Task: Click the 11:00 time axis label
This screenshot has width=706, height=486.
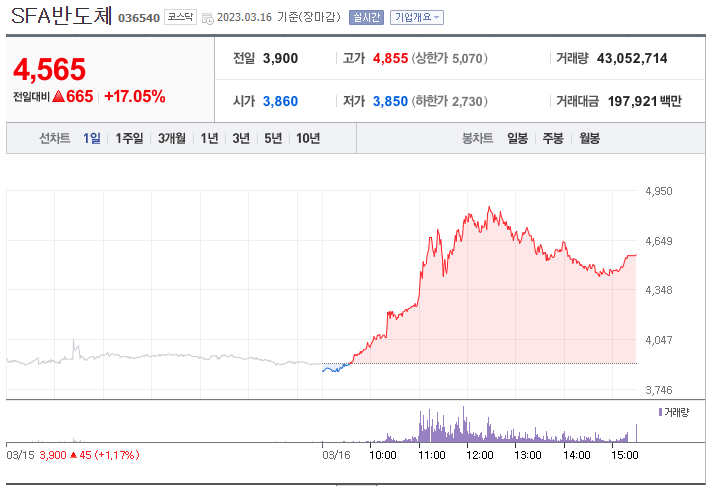Action: point(431,455)
